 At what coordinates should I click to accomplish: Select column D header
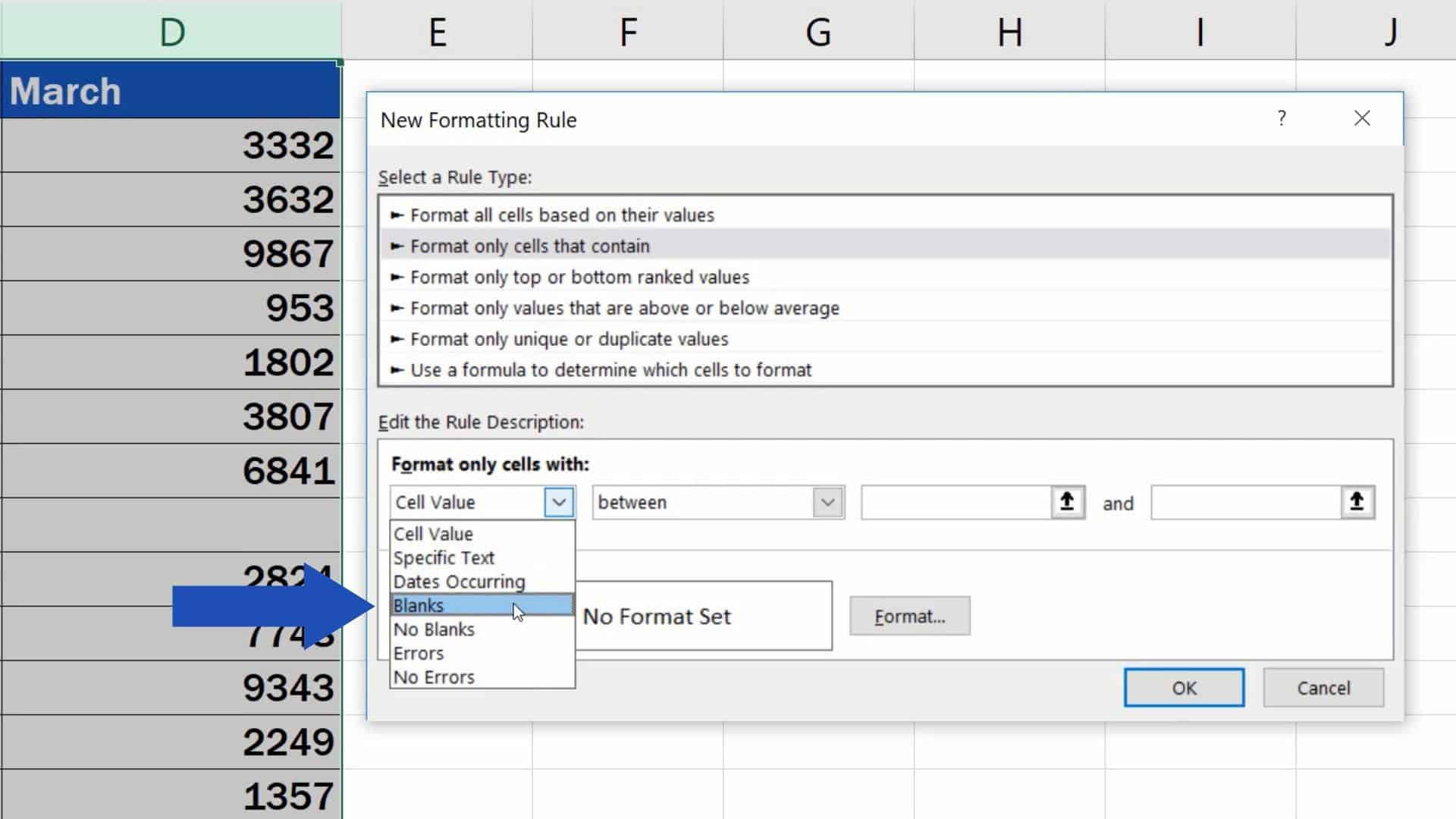tap(170, 32)
